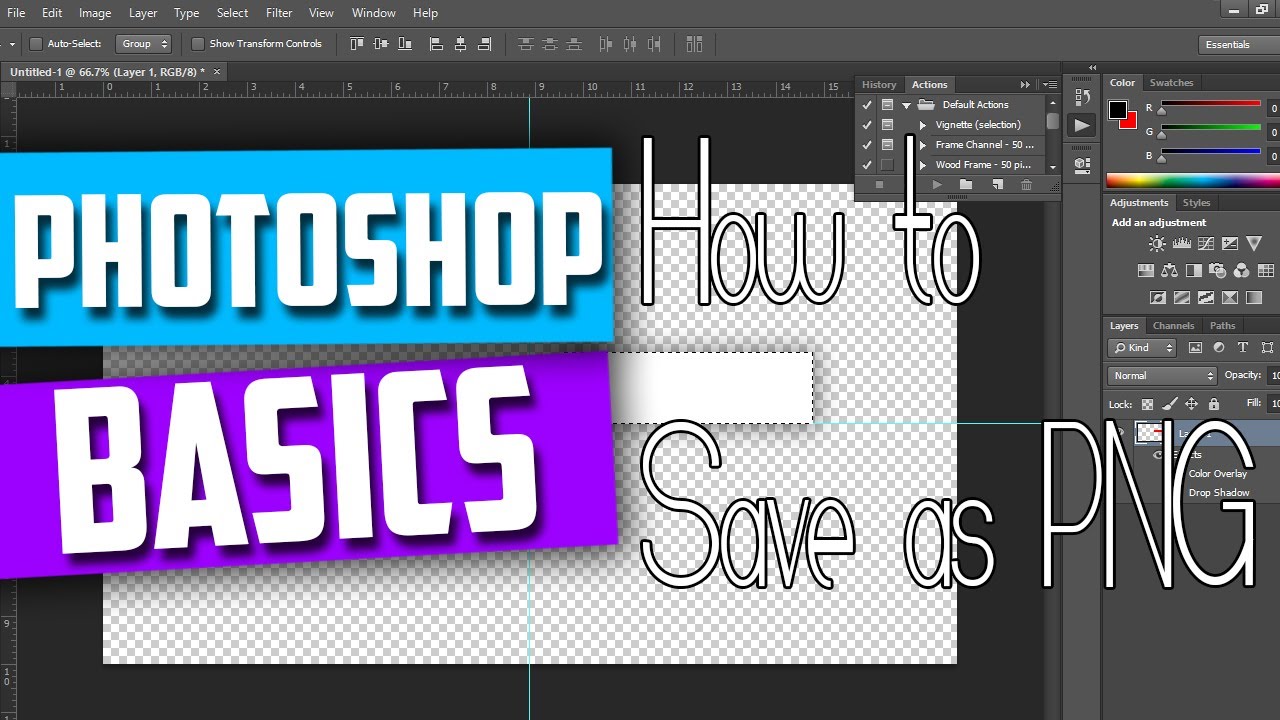This screenshot has width=1280, height=720.
Task: Open the Layer menu
Action: pyautogui.click(x=143, y=13)
